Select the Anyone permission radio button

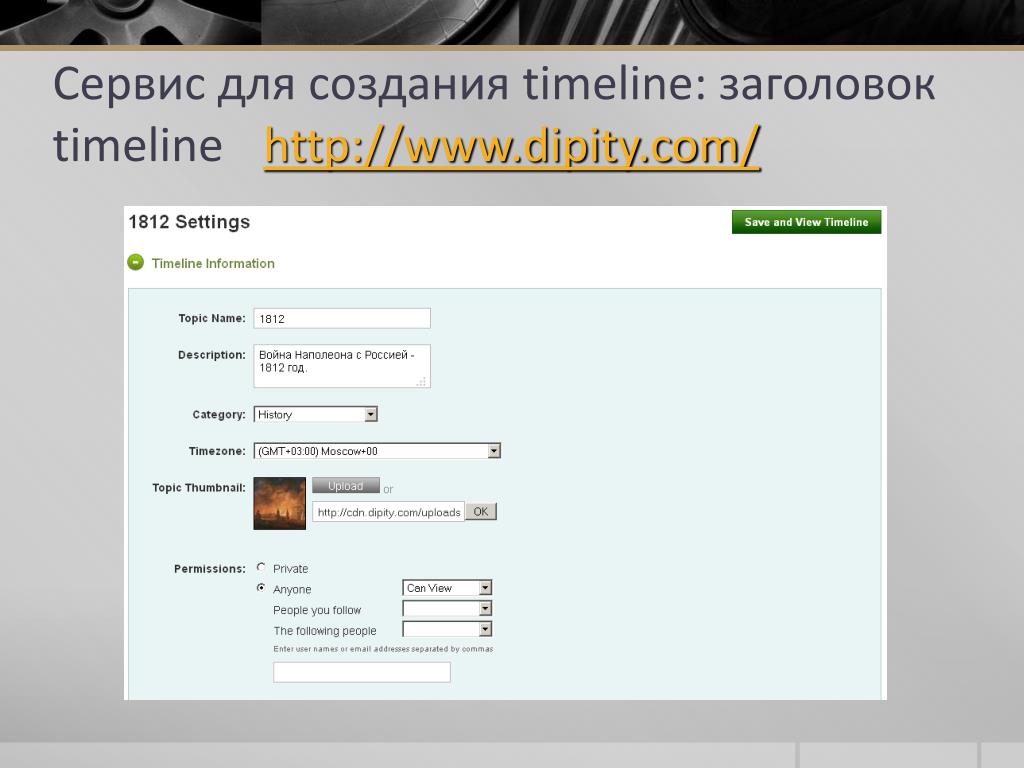261,587
